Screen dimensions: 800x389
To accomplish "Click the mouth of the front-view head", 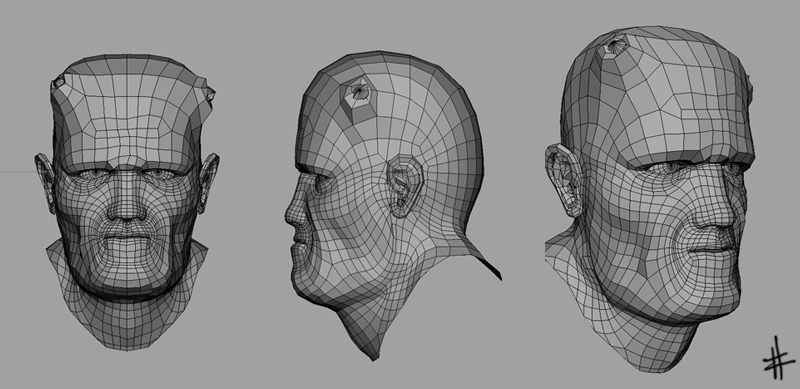I will (x=125, y=239).
